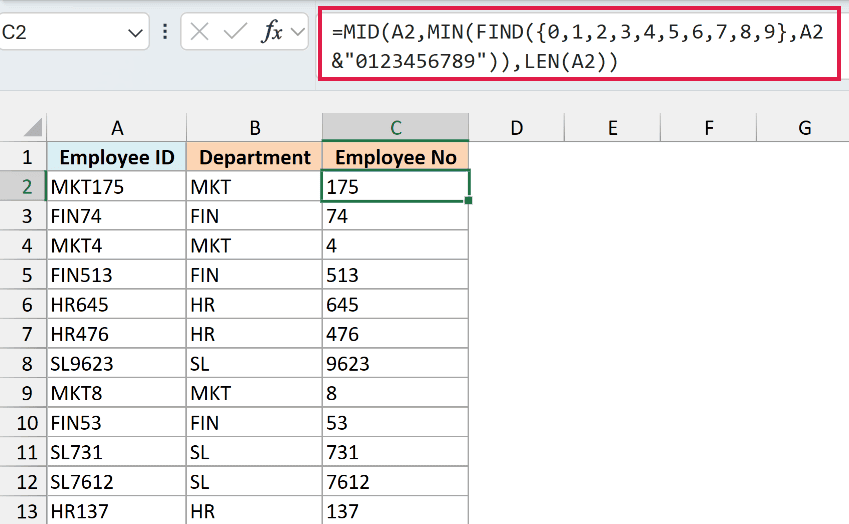
Task: Click the Employee No header cell
Action: coord(395,157)
